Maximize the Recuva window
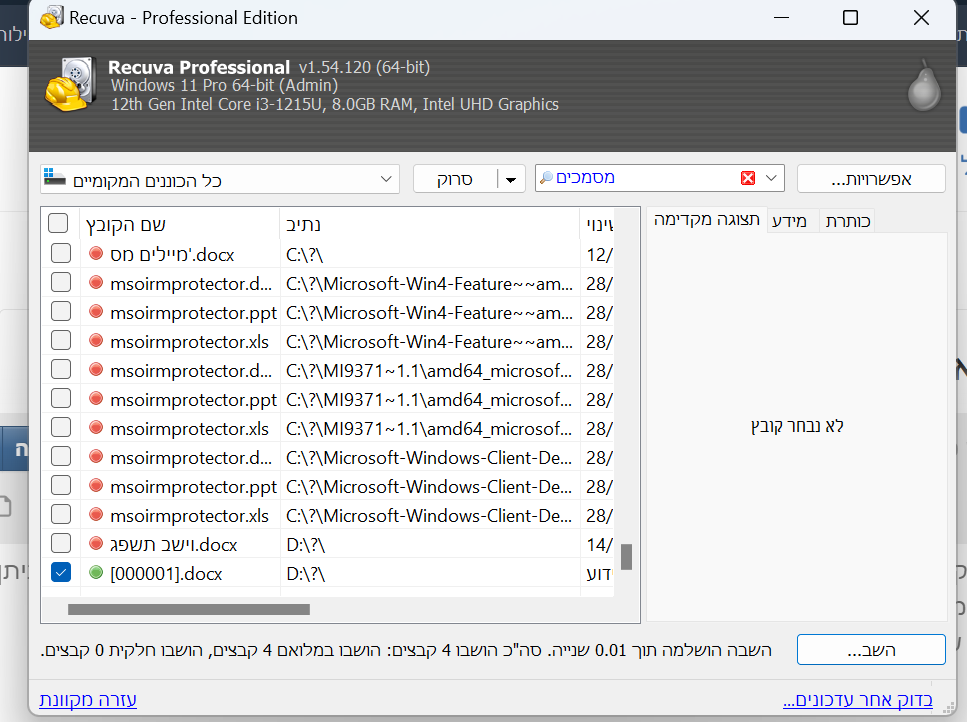 (x=850, y=18)
